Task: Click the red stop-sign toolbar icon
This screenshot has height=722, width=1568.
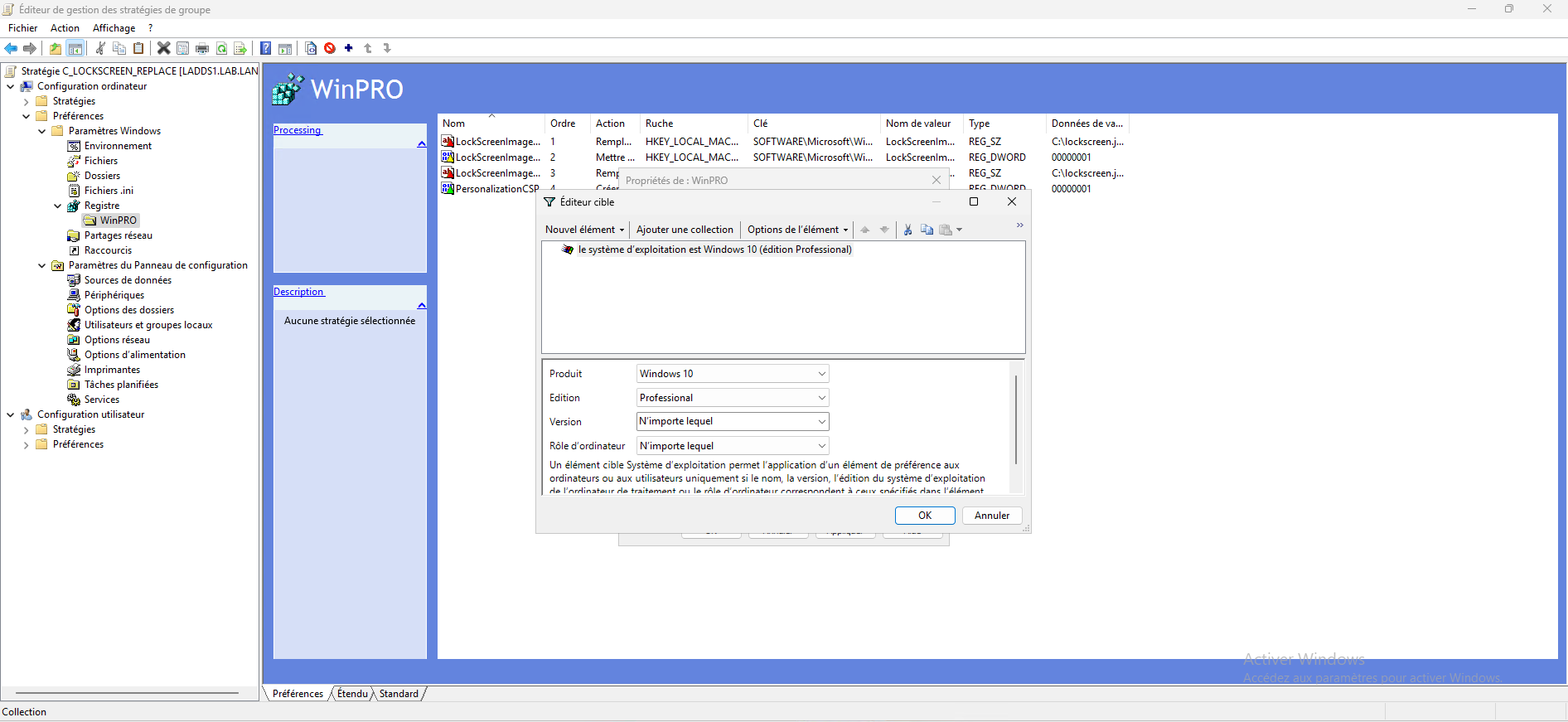Action: 330,48
